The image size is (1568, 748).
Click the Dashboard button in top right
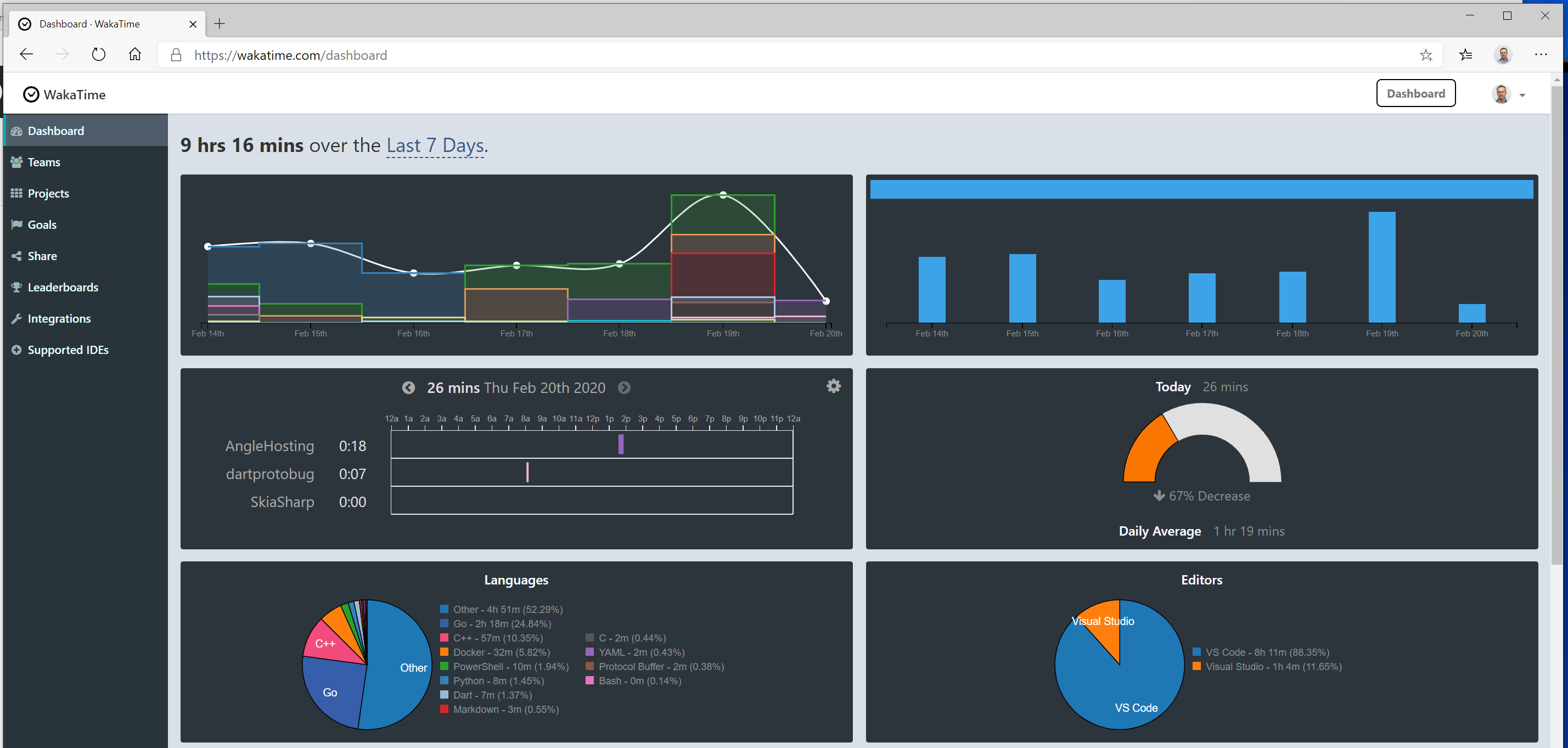point(1415,93)
